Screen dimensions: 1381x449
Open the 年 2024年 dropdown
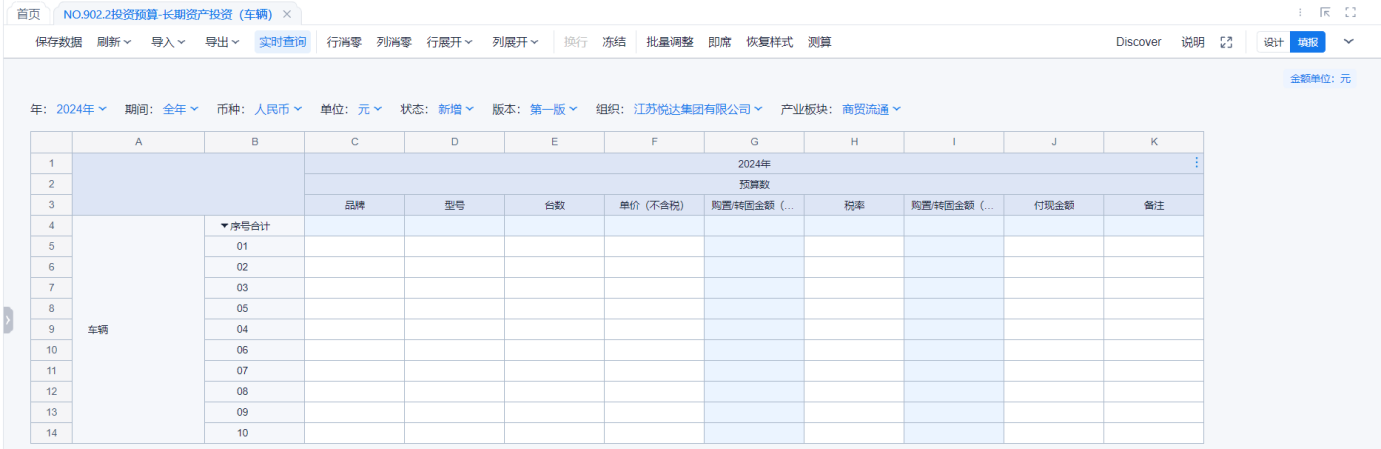tap(81, 109)
